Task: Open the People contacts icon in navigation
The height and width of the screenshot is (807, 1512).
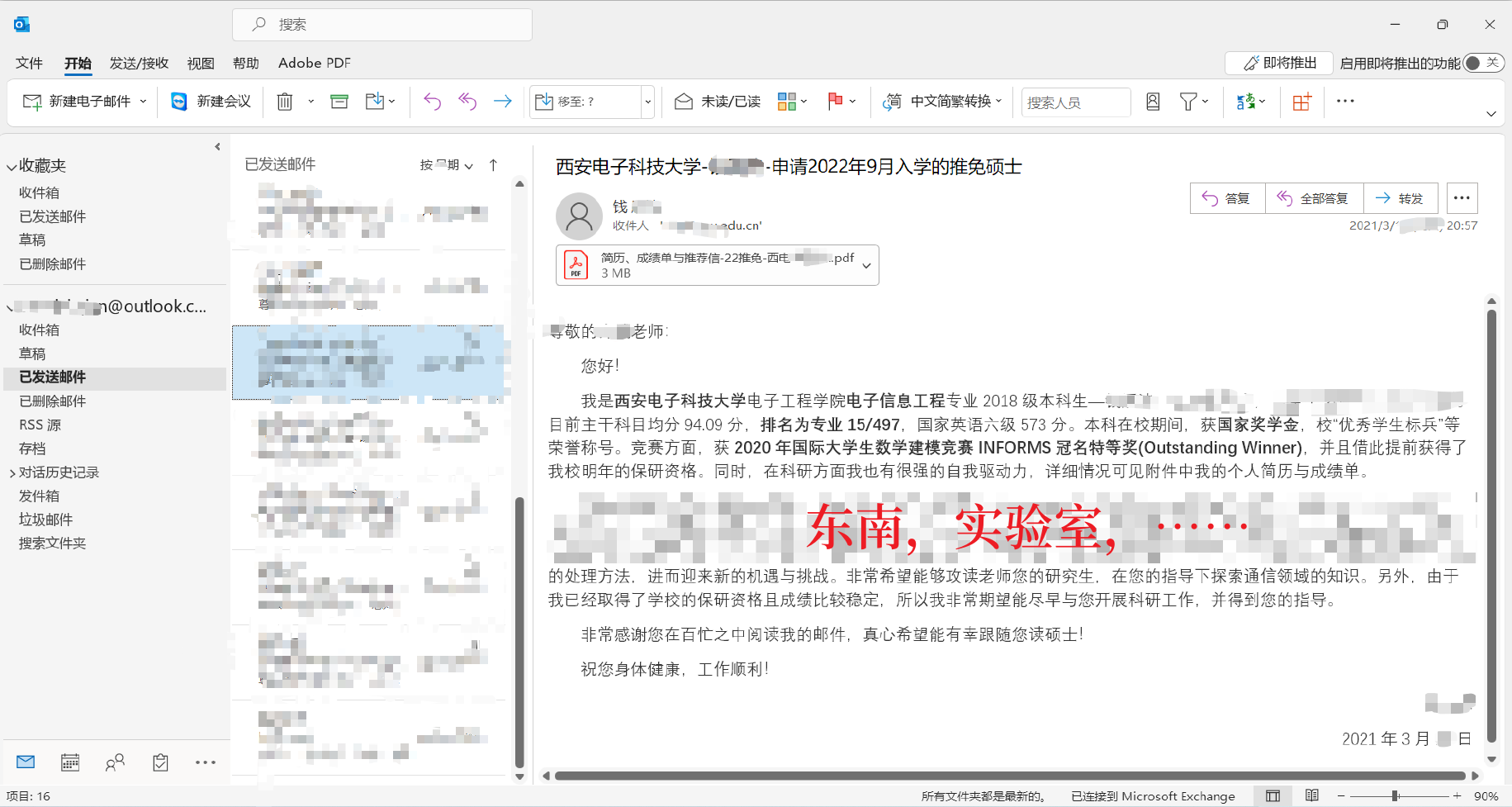Action: tap(115, 762)
